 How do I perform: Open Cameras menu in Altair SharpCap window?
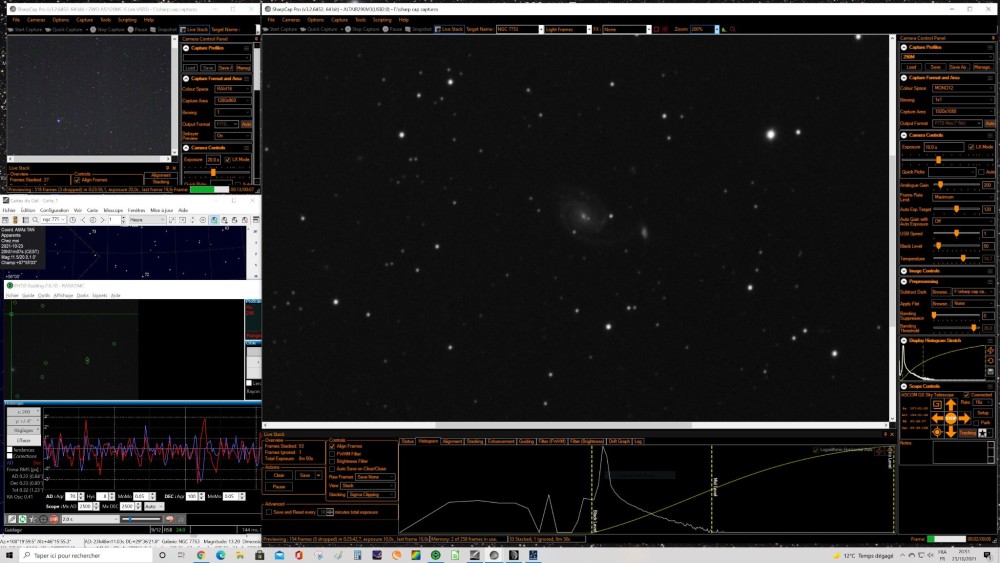tap(291, 20)
